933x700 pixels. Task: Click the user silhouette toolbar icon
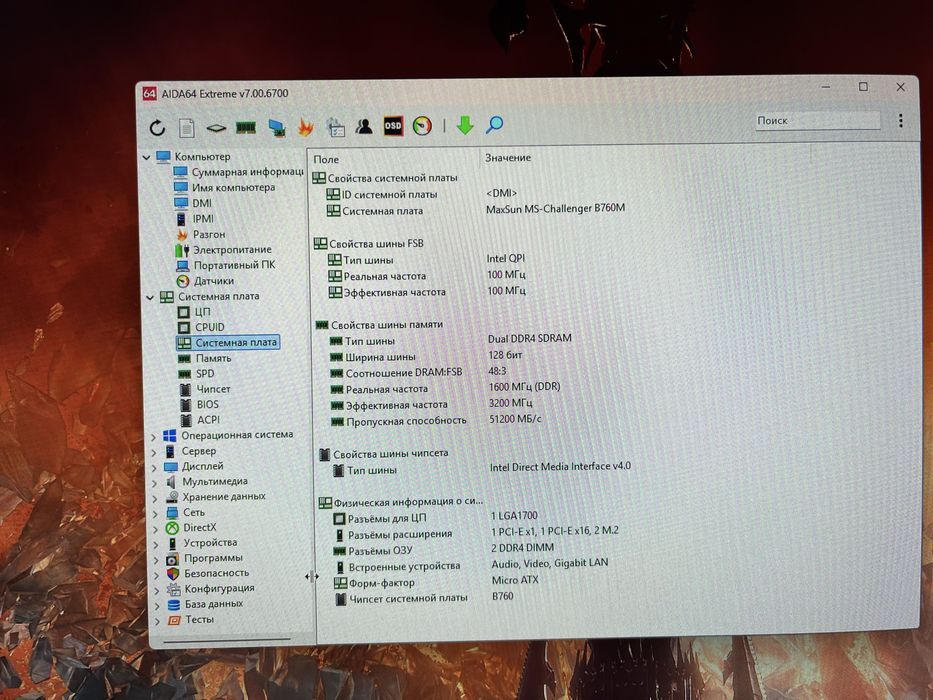364,126
